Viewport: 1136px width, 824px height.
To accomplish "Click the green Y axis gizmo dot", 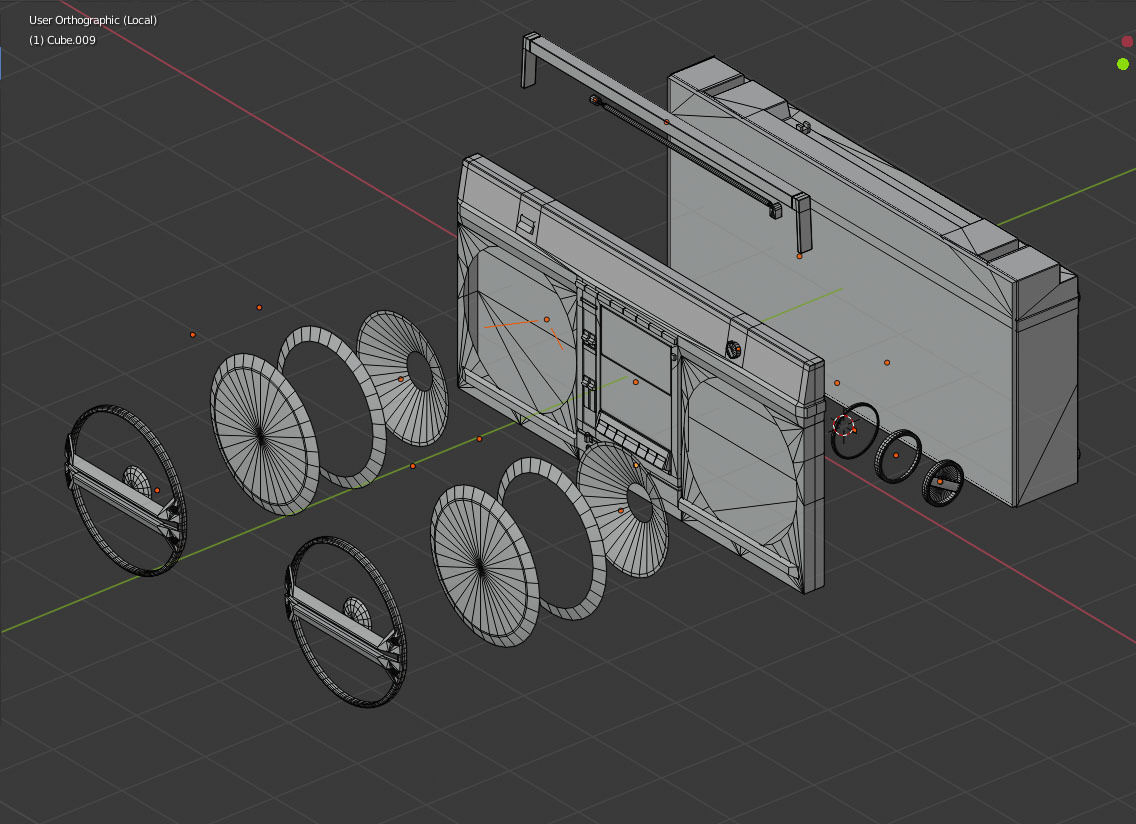I will pyautogui.click(x=1123, y=64).
